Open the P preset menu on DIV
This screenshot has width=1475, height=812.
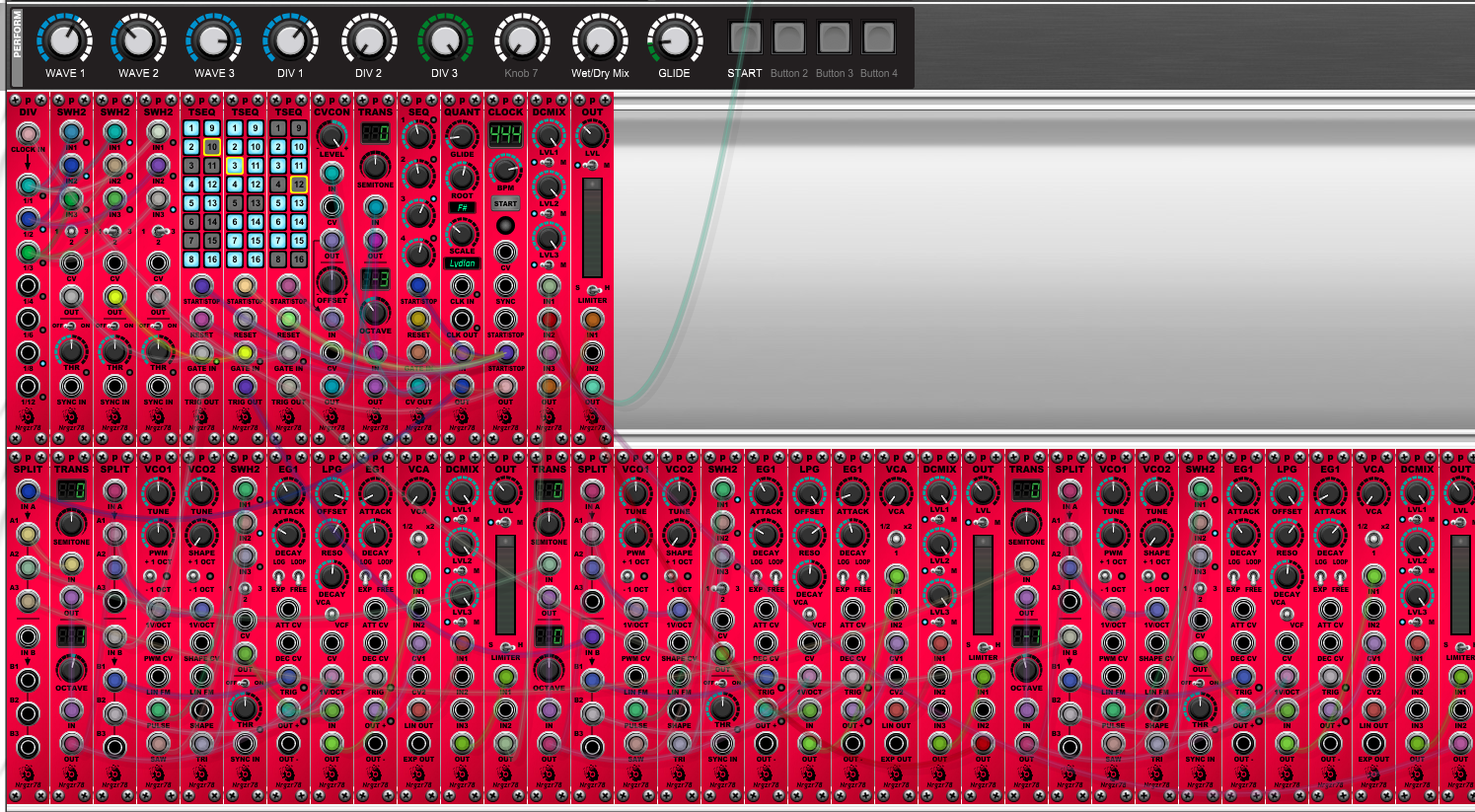(x=28, y=101)
